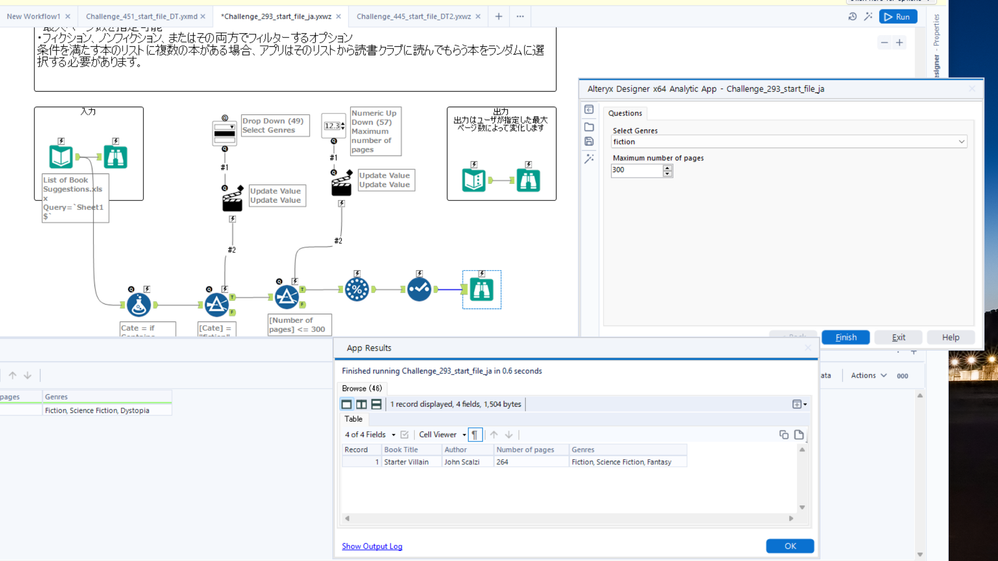Switch to Challenge_451_start_file_DT.yxmd tab

[141, 17]
